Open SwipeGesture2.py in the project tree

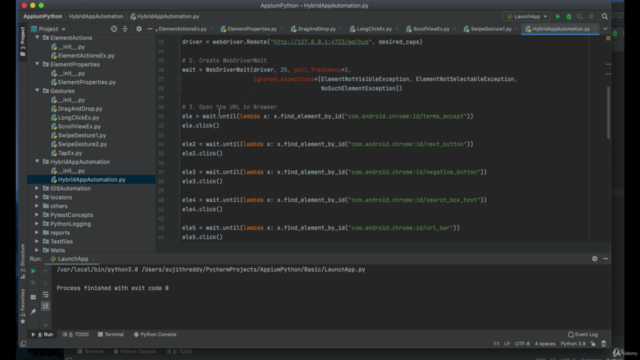pos(82,144)
